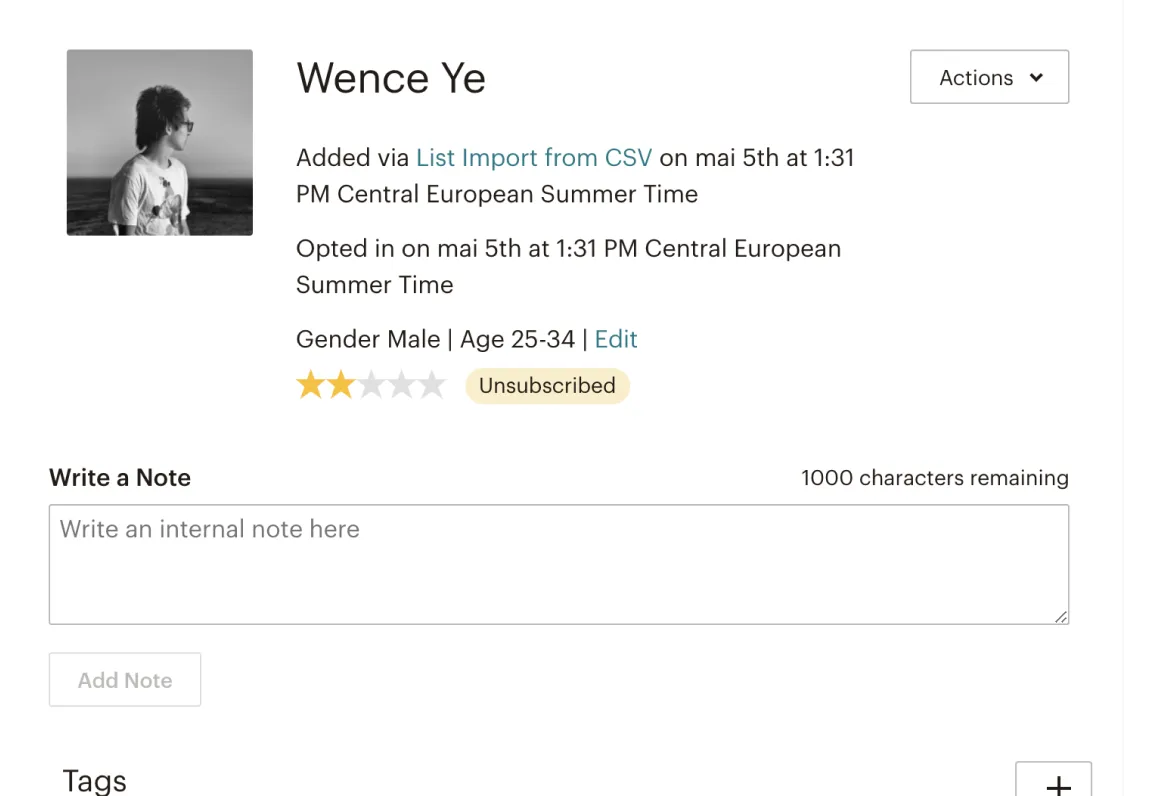Click the Write a Note label
1156x796 pixels.
pos(120,478)
